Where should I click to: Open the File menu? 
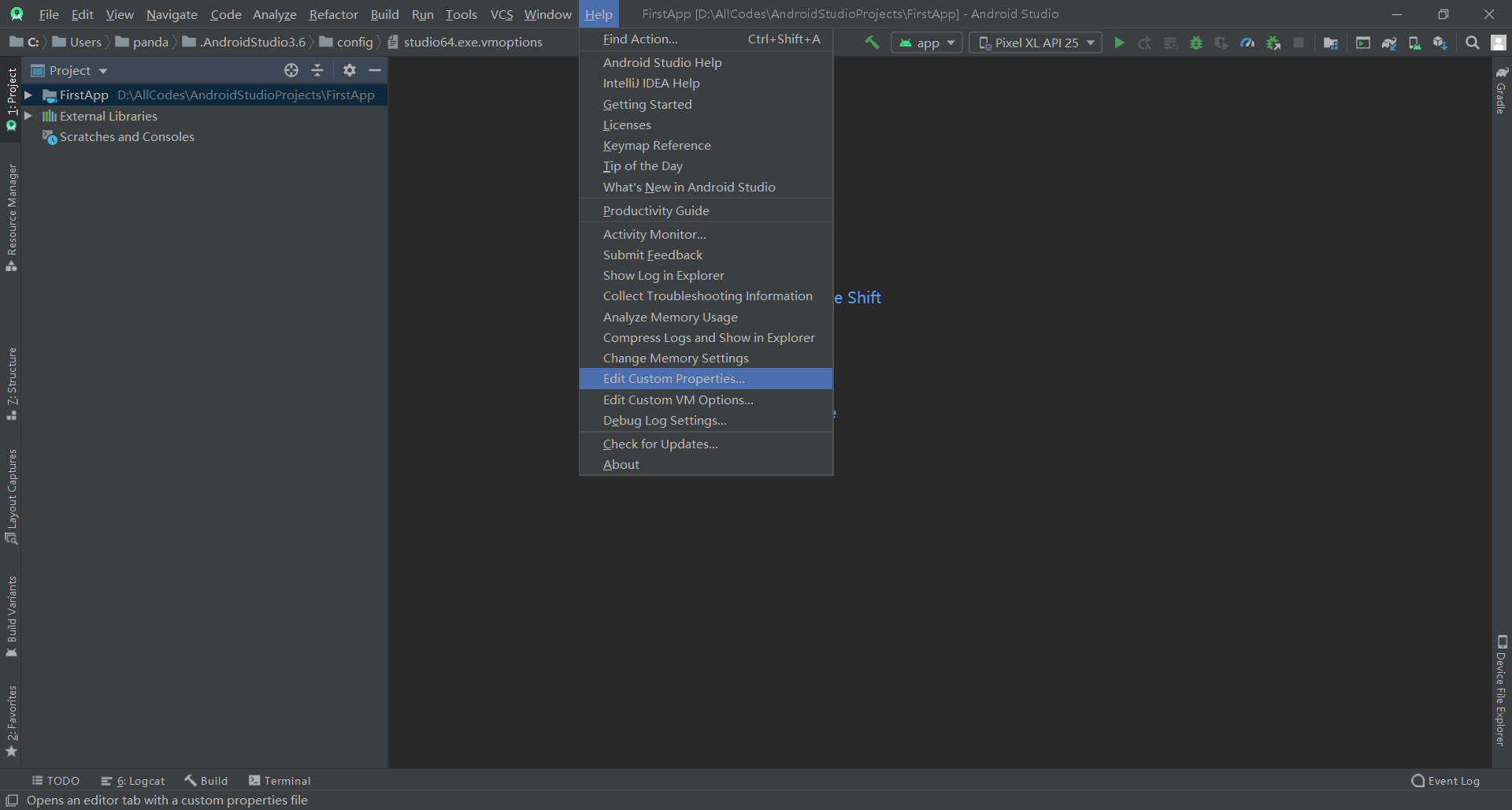point(49,14)
